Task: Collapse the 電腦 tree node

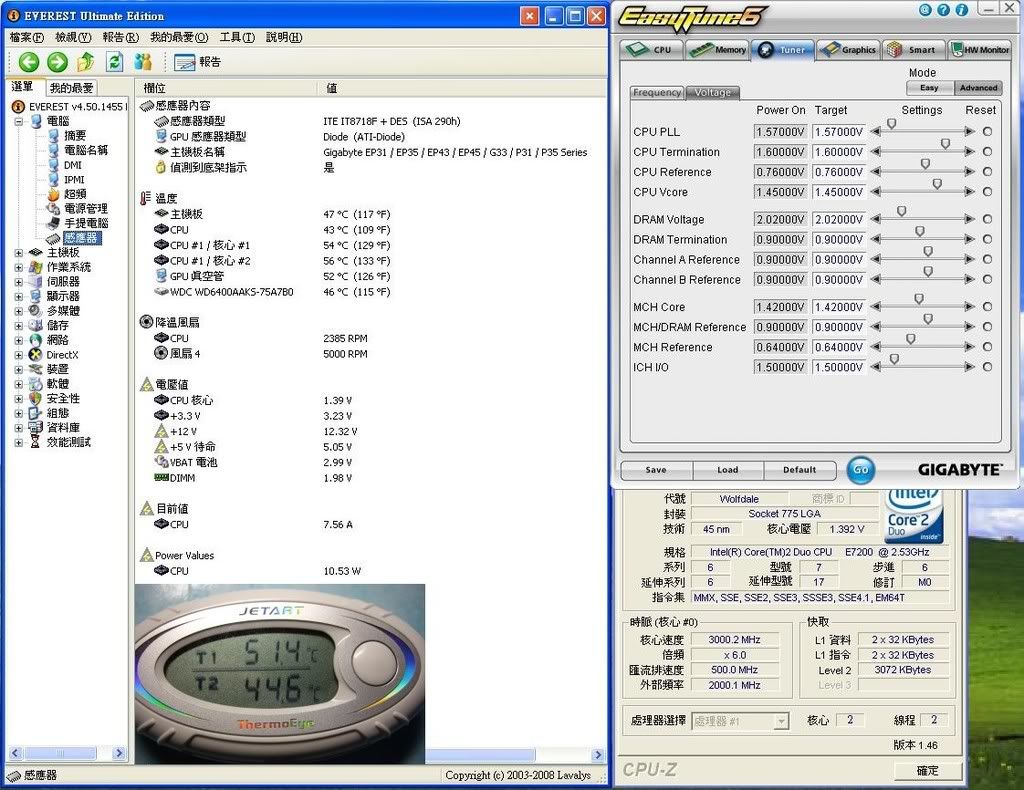Action: coord(18,121)
